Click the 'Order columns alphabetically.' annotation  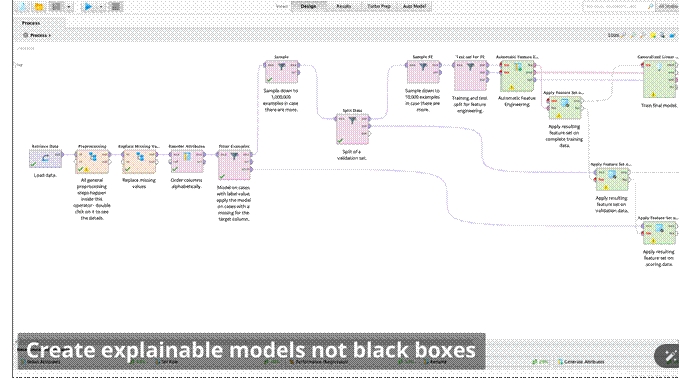[x=186, y=183]
